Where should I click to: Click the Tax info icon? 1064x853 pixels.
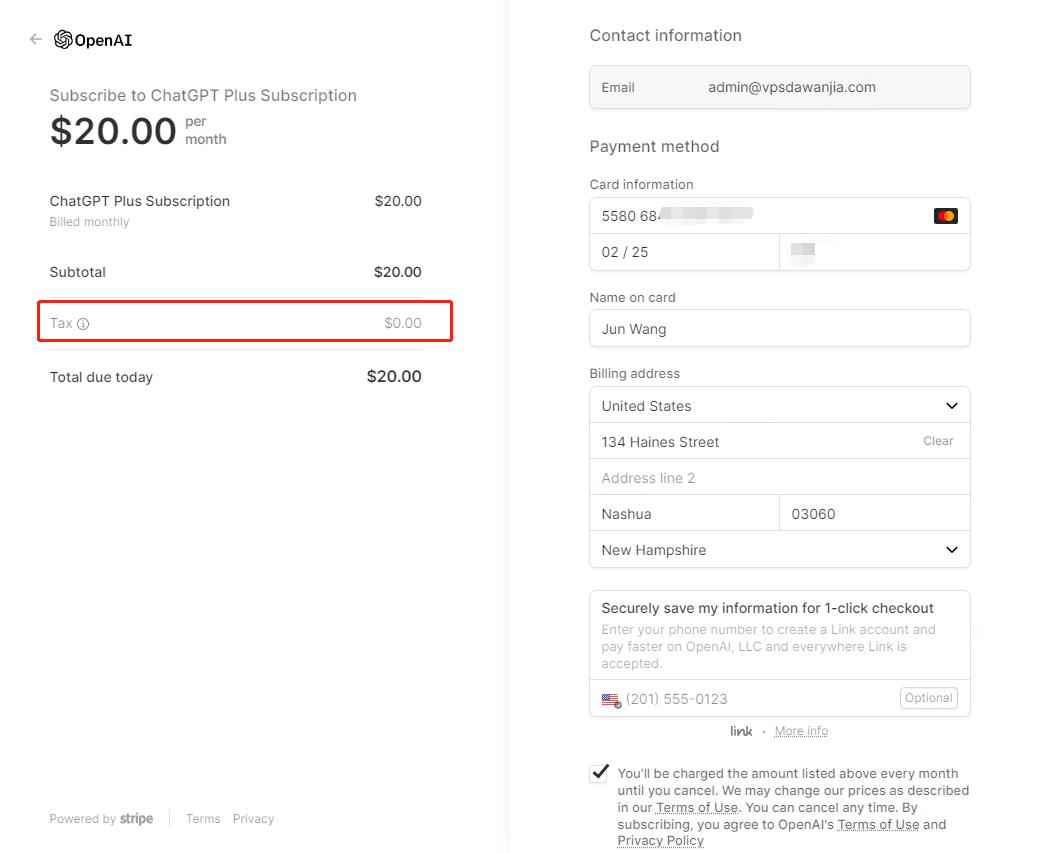(83, 324)
